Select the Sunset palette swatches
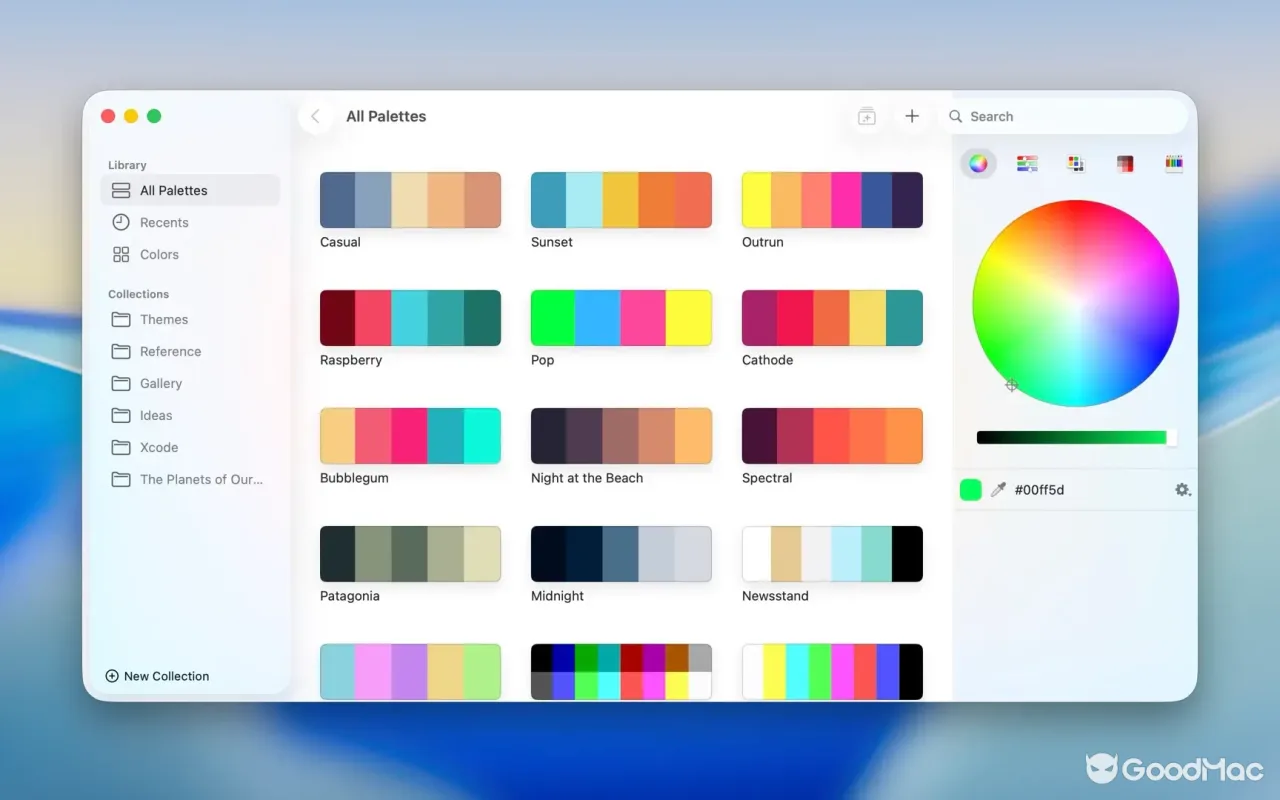 (621, 200)
